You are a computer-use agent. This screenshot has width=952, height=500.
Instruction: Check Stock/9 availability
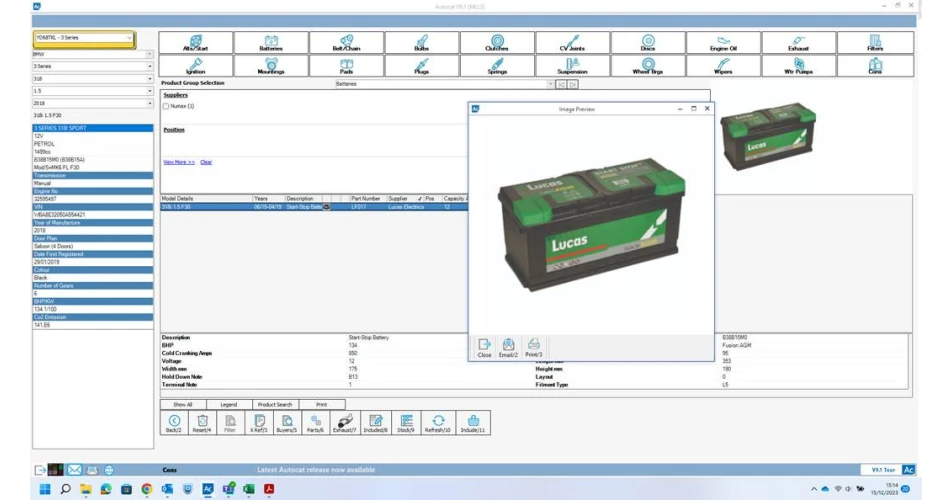406,423
